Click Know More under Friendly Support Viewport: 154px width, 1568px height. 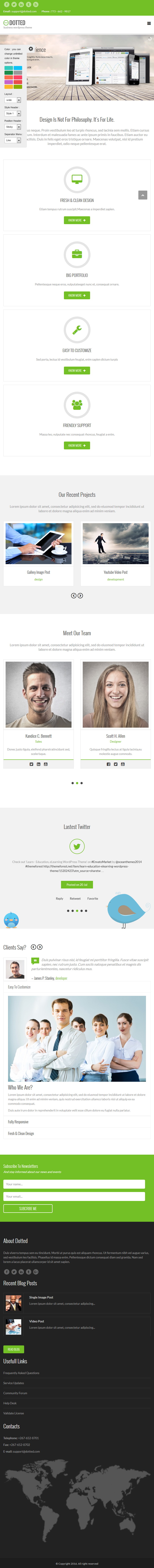[x=77, y=446]
